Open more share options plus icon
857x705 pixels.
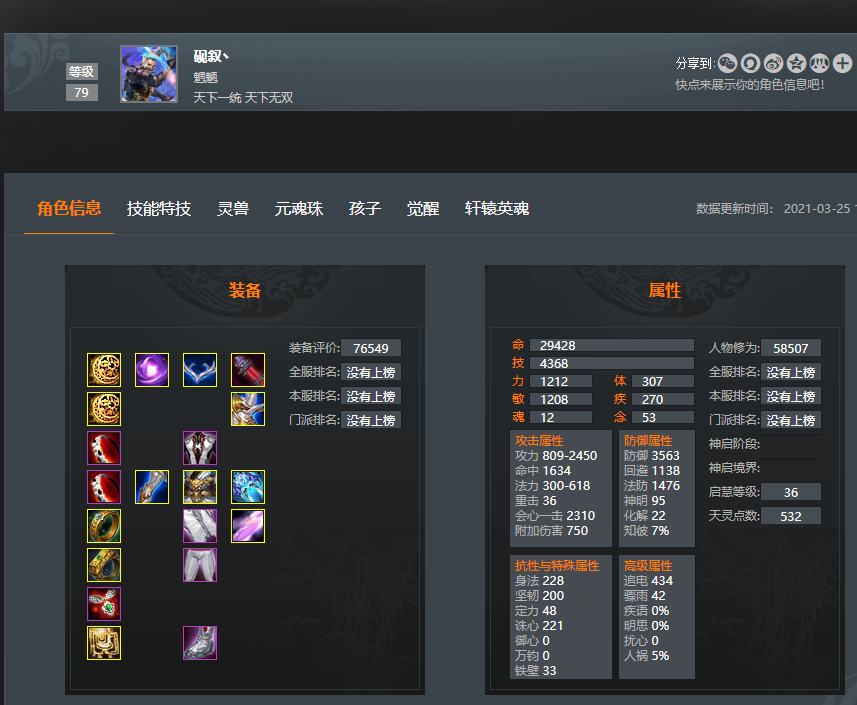pos(842,63)
